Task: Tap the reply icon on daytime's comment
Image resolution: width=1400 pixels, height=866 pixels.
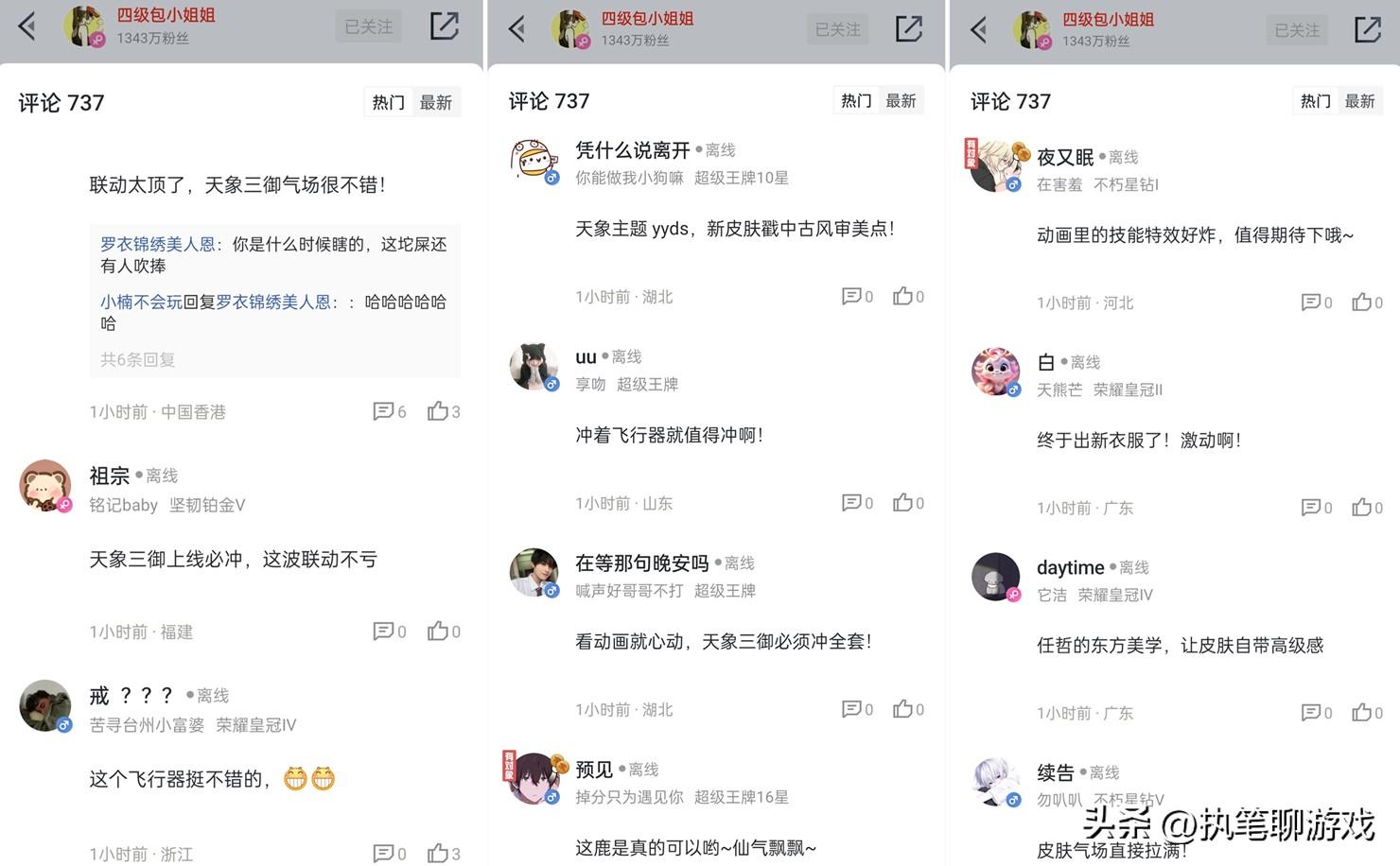Action: 1311,712
